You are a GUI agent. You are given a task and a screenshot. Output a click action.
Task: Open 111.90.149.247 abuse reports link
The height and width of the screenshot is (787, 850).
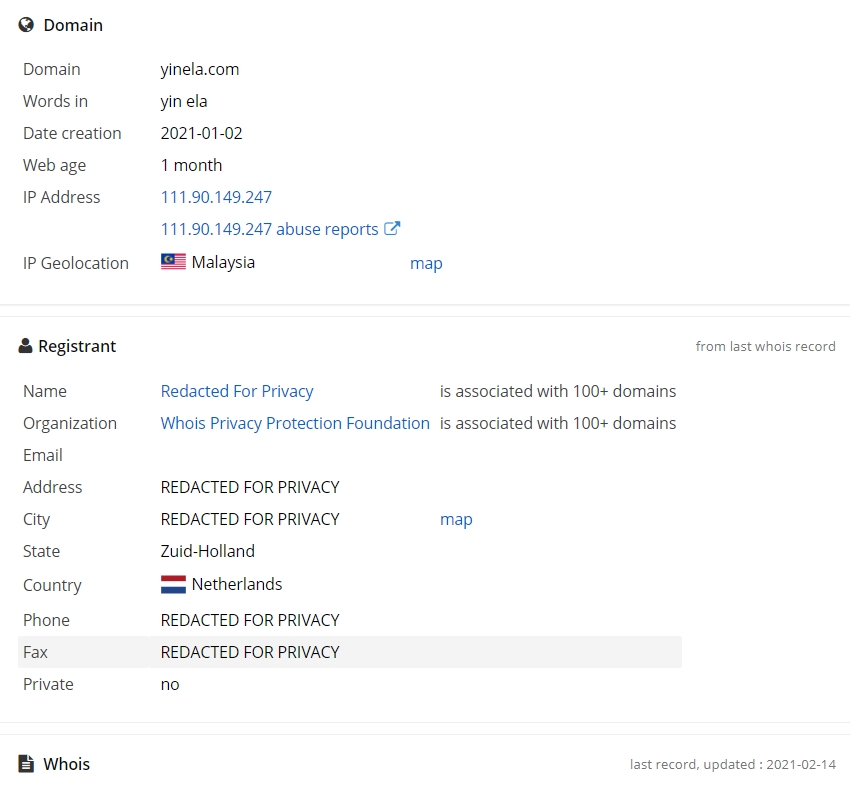point(269,229)
